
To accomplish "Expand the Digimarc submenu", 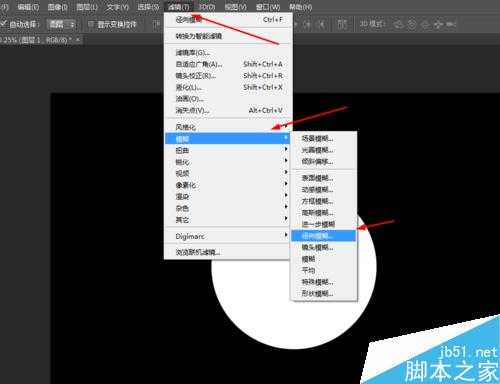I will [x=227, y=236].
